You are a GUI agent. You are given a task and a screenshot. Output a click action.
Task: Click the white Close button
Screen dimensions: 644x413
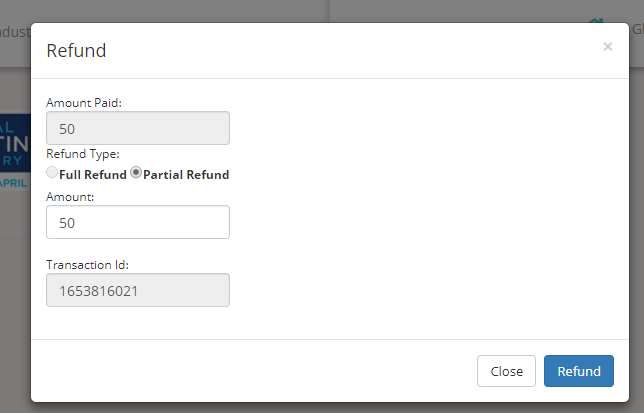point(506,371)
